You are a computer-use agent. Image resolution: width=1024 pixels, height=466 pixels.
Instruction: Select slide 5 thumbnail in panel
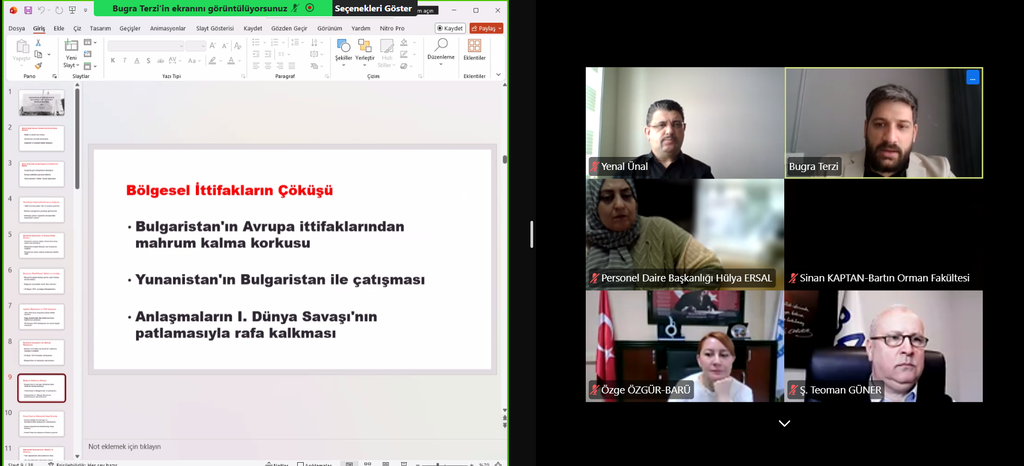pos(41,245)
